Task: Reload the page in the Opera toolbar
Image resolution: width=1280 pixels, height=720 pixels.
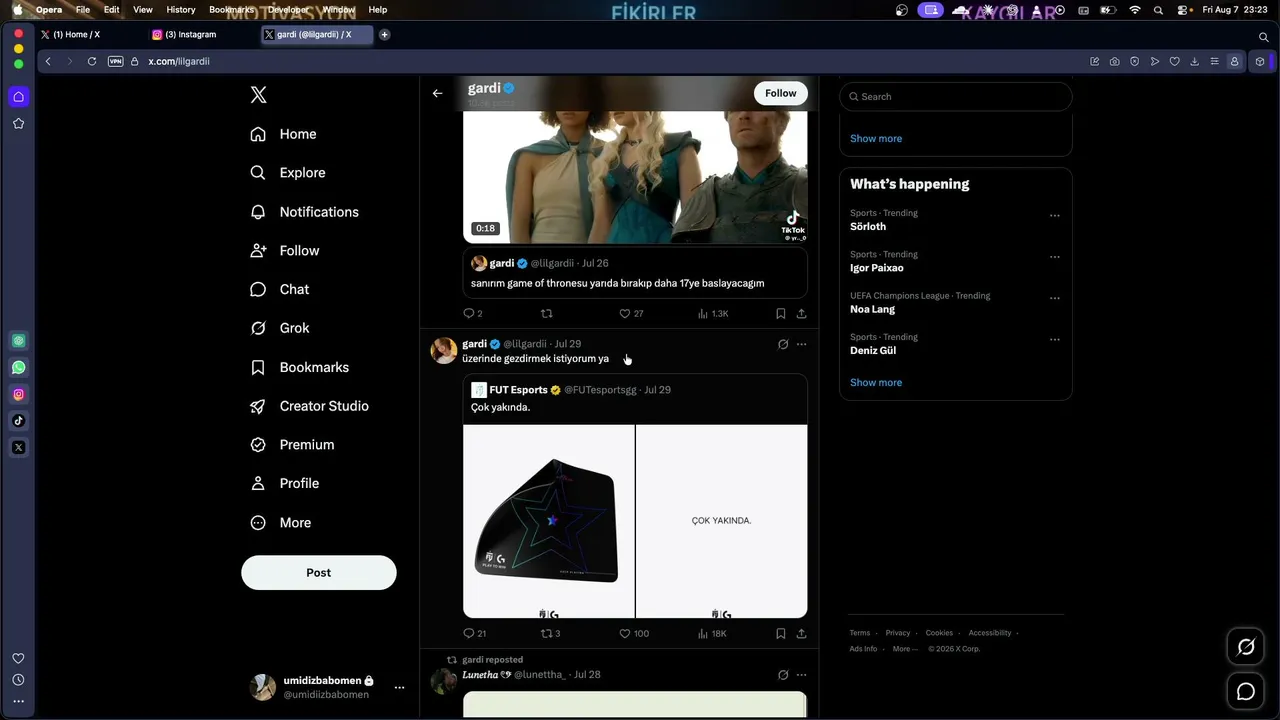Action: click(92, 61)
